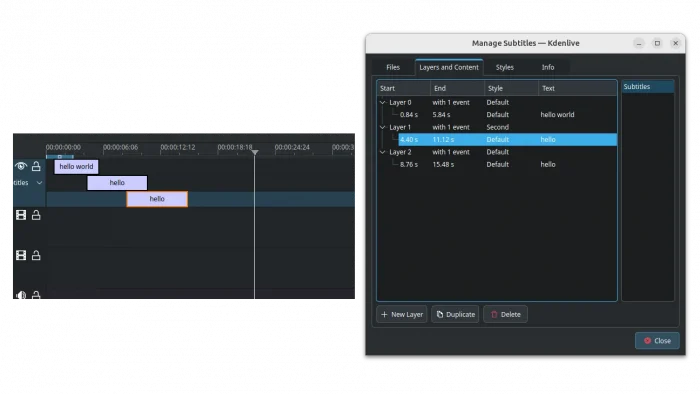Screen dimensions: 700x394
Task: Collapse Layer 0 tree node
Action: click(383, 102)
